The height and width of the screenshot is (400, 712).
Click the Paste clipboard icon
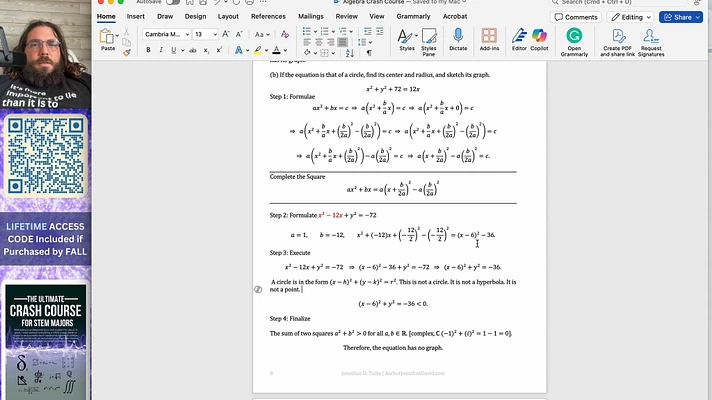[106, 36]
